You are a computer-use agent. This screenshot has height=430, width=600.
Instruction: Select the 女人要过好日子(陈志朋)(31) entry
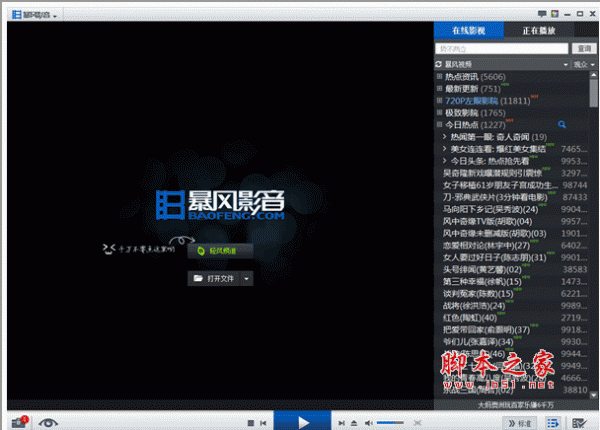point(515,257)
